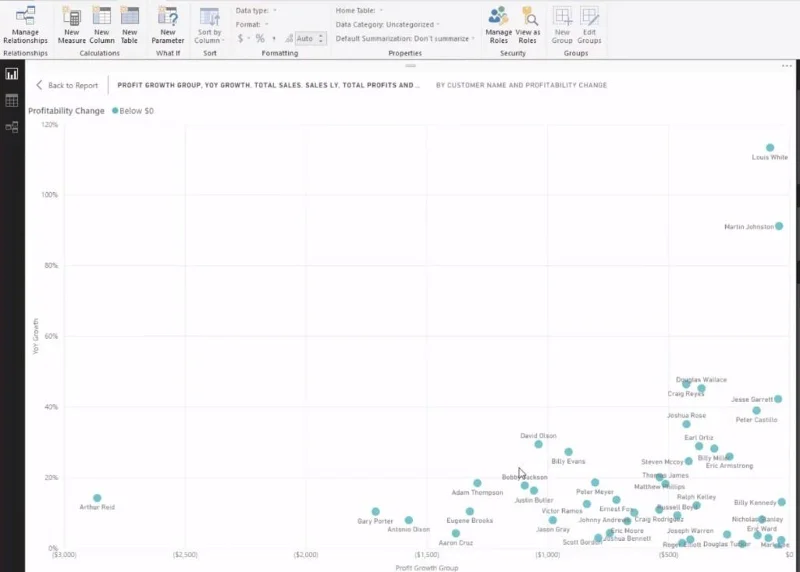The height and width of the screenshot is (572, 800).
Task: Add a New Column
Action: click(x=102, y=25)
